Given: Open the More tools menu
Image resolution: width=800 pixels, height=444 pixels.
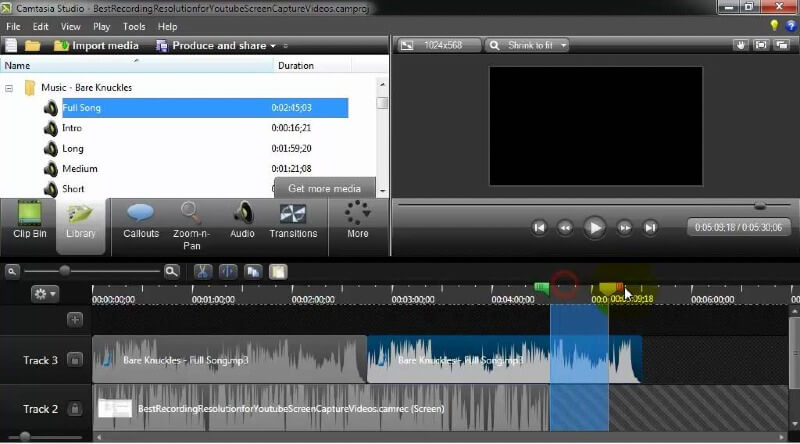Looking at the screenshot, I should (358, 220).
